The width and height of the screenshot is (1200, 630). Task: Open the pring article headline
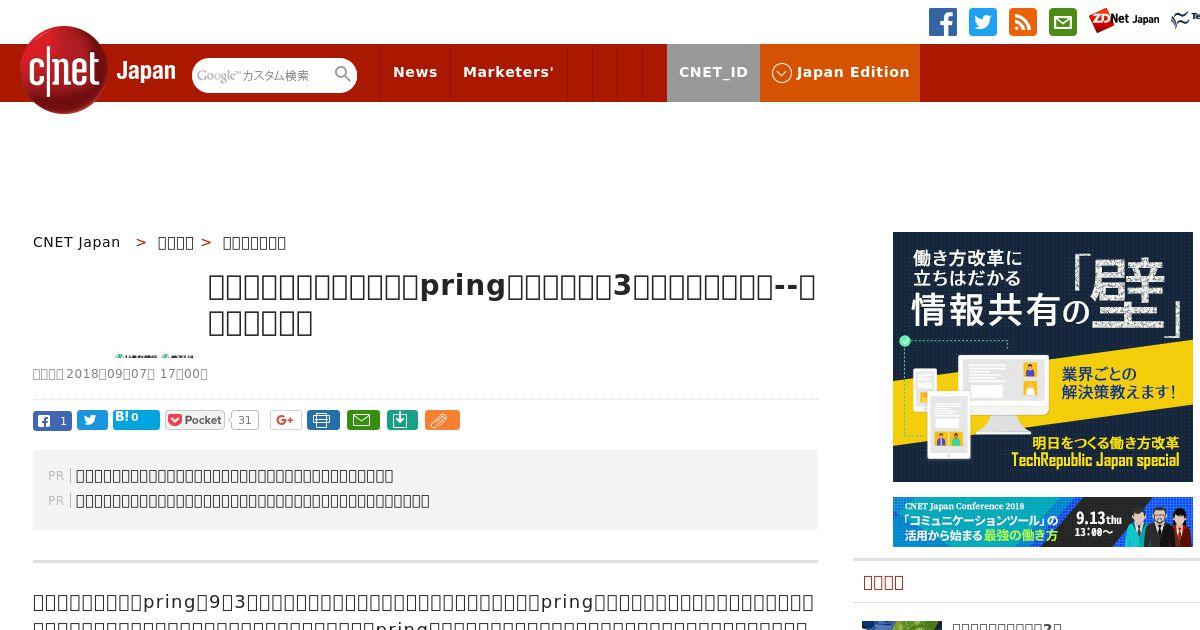(x=512, y=304)
